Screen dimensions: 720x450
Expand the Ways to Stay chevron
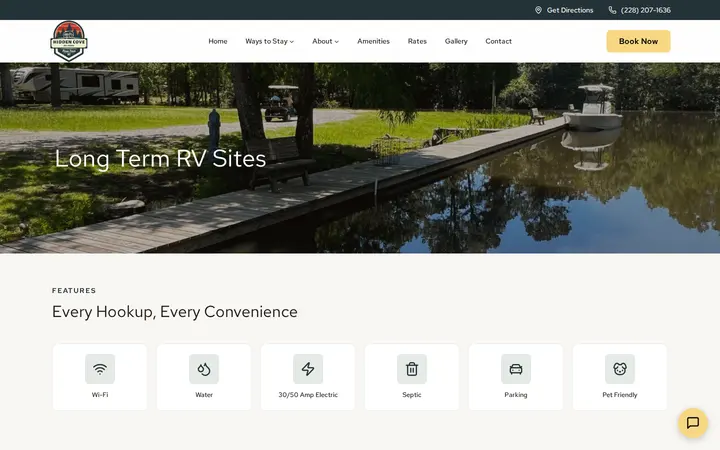click(x=292, y=42)
